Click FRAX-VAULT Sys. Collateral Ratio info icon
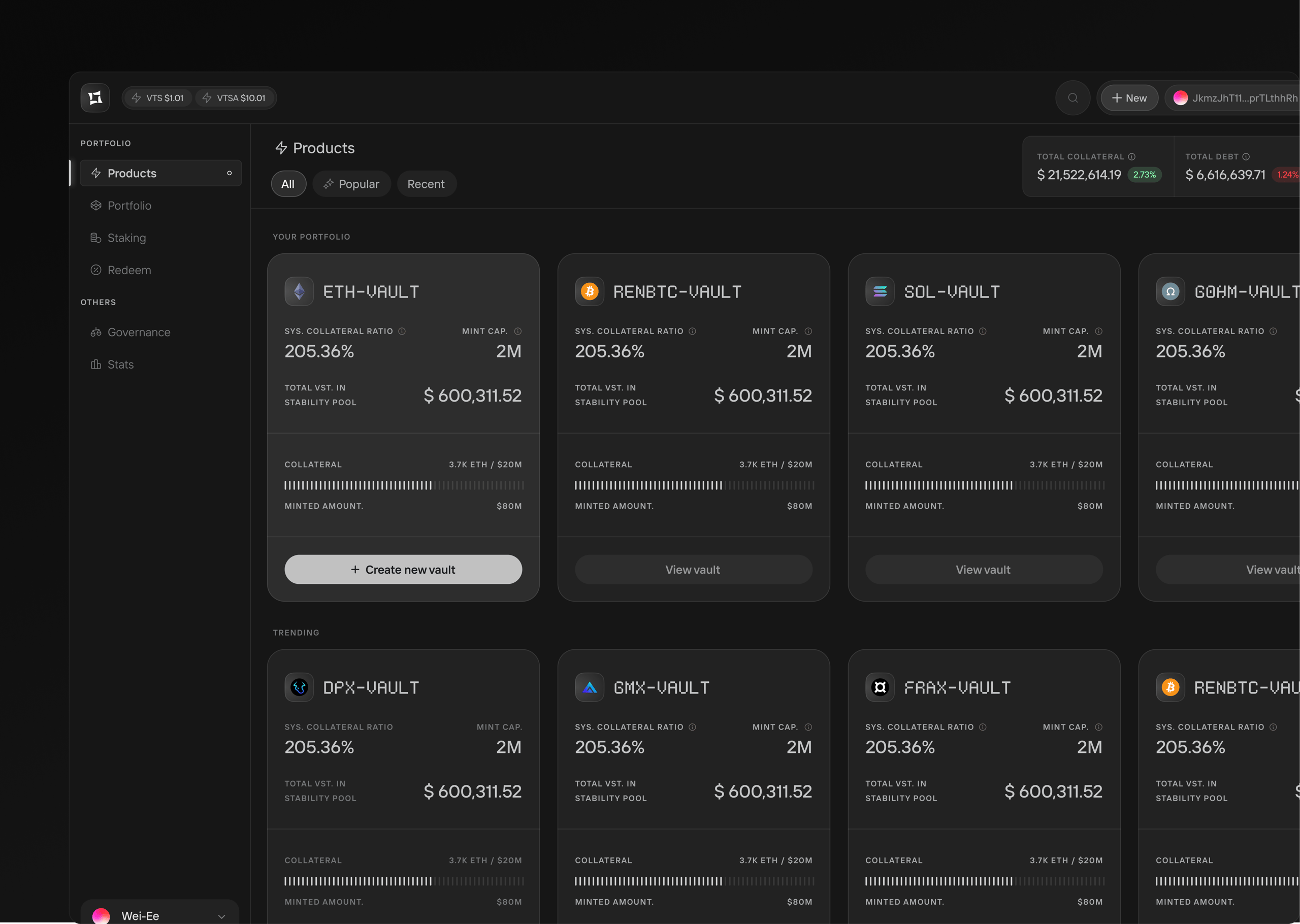 (983, 727)
